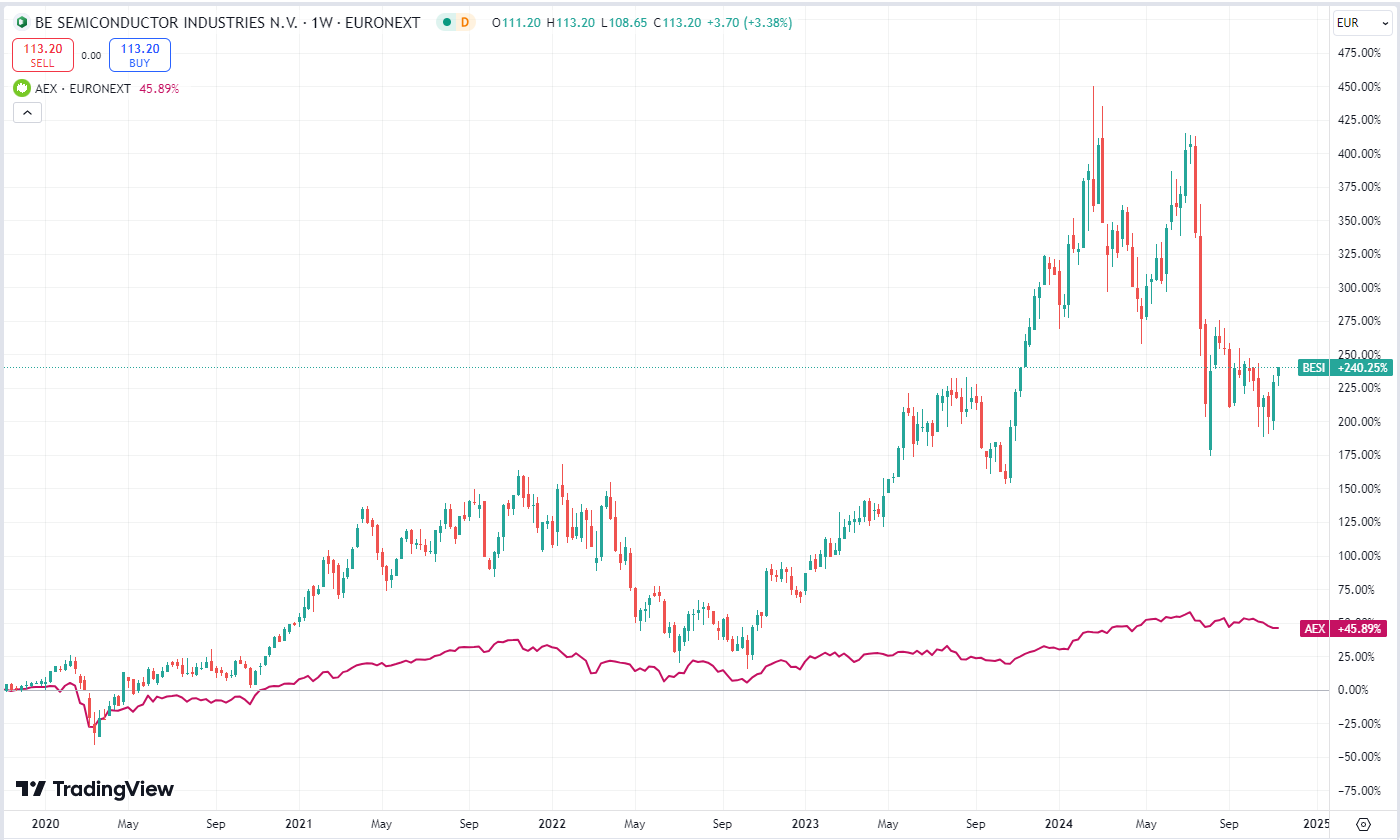Click the high value H113.20
The width and height of the screenshot is (1400, 840).
(x=572, y=22)
